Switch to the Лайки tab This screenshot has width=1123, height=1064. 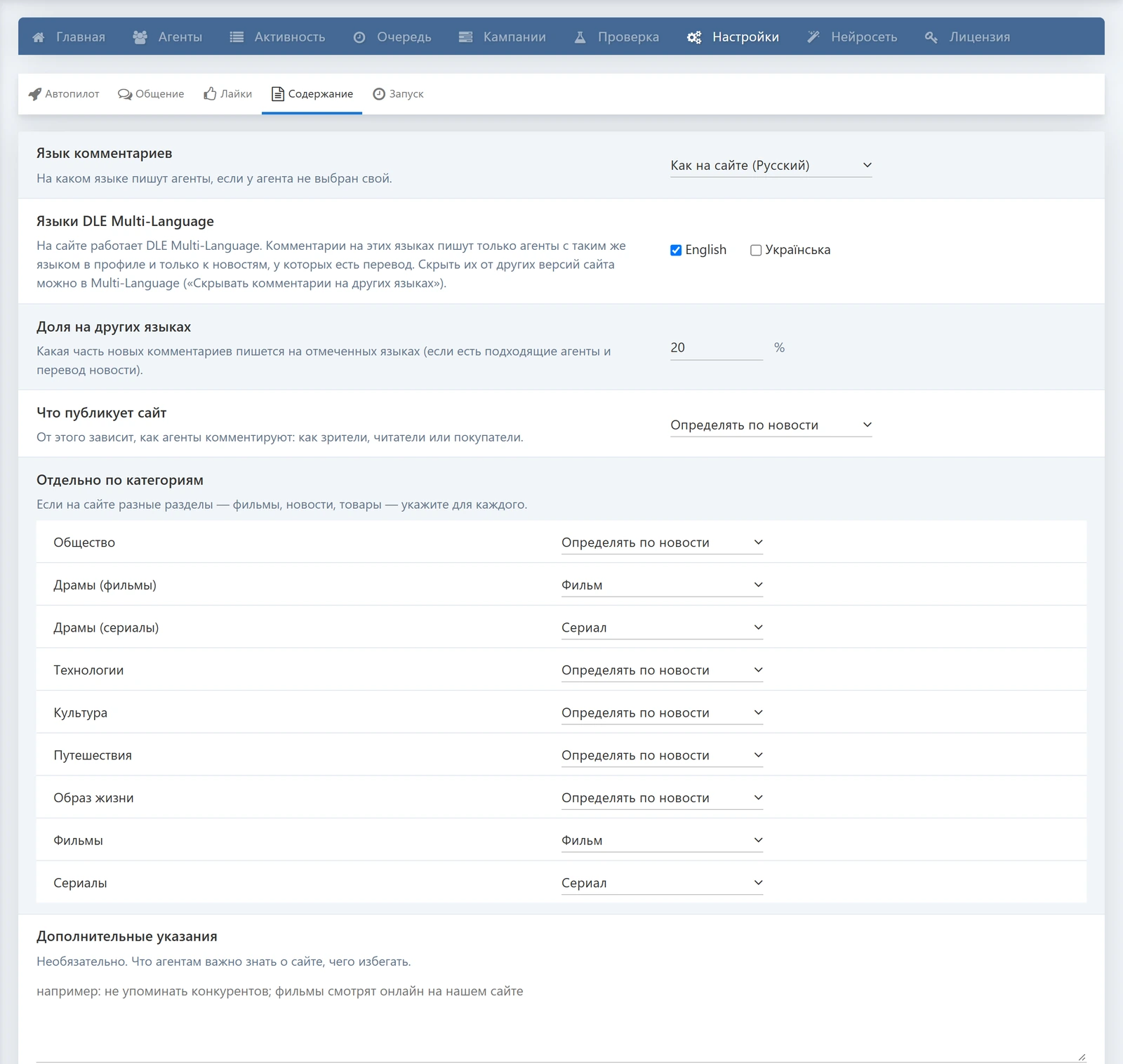(228, 94)
